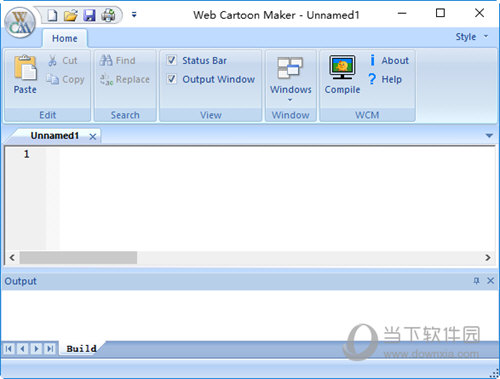Click the horizontal scrollbar thumb
This screenshot has height=379, width=500.
pos(78,258)
